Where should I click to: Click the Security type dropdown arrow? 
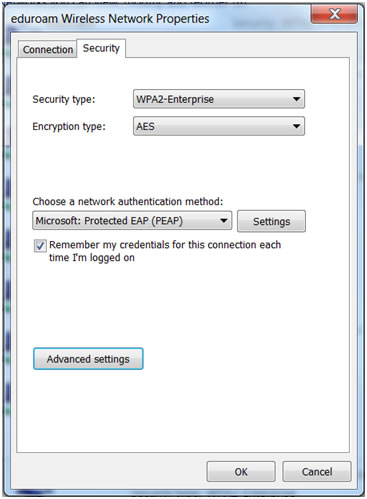(296, 99)
